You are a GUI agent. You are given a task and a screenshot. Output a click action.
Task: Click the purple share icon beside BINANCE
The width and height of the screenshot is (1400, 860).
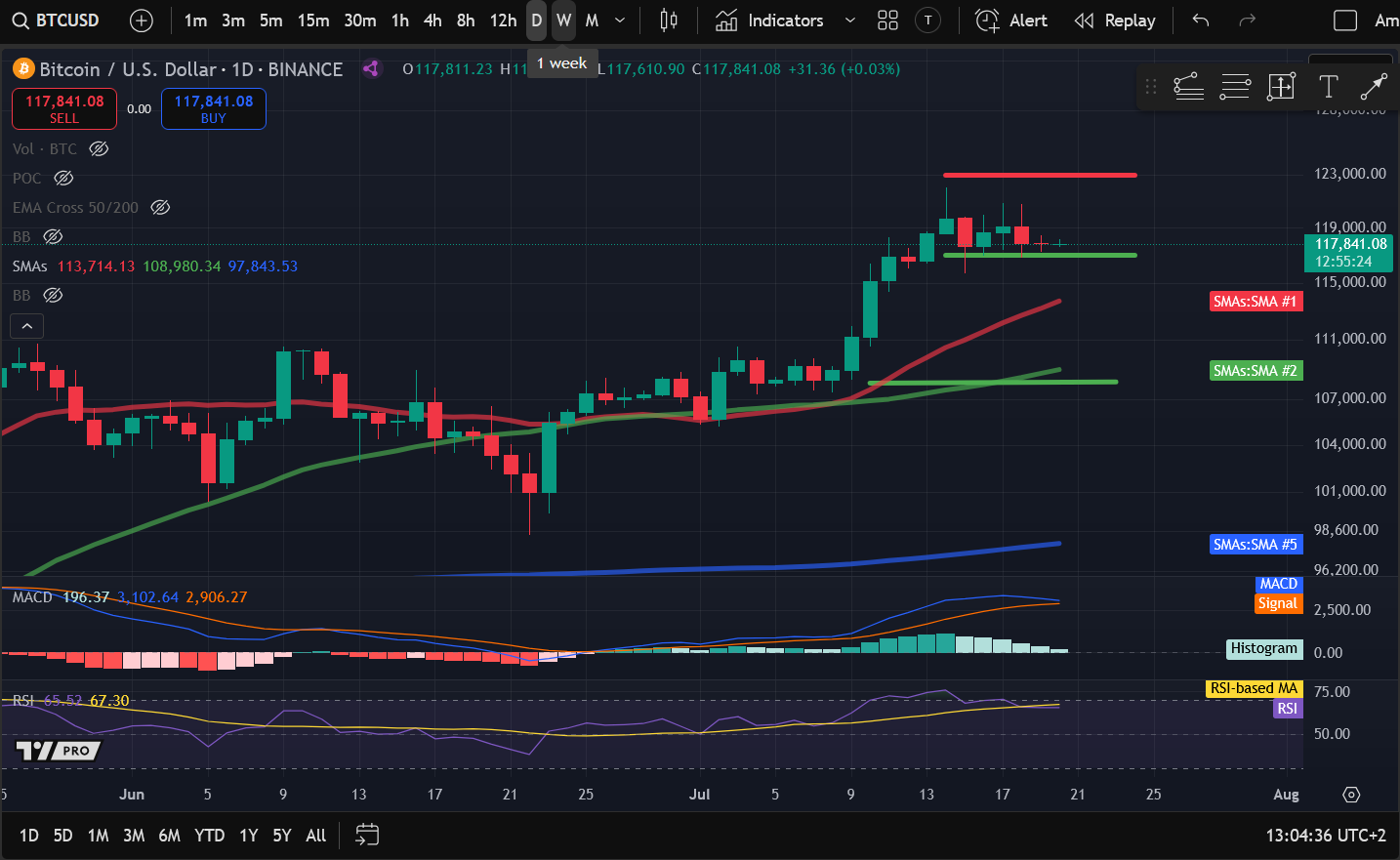(x=371, y=68)
